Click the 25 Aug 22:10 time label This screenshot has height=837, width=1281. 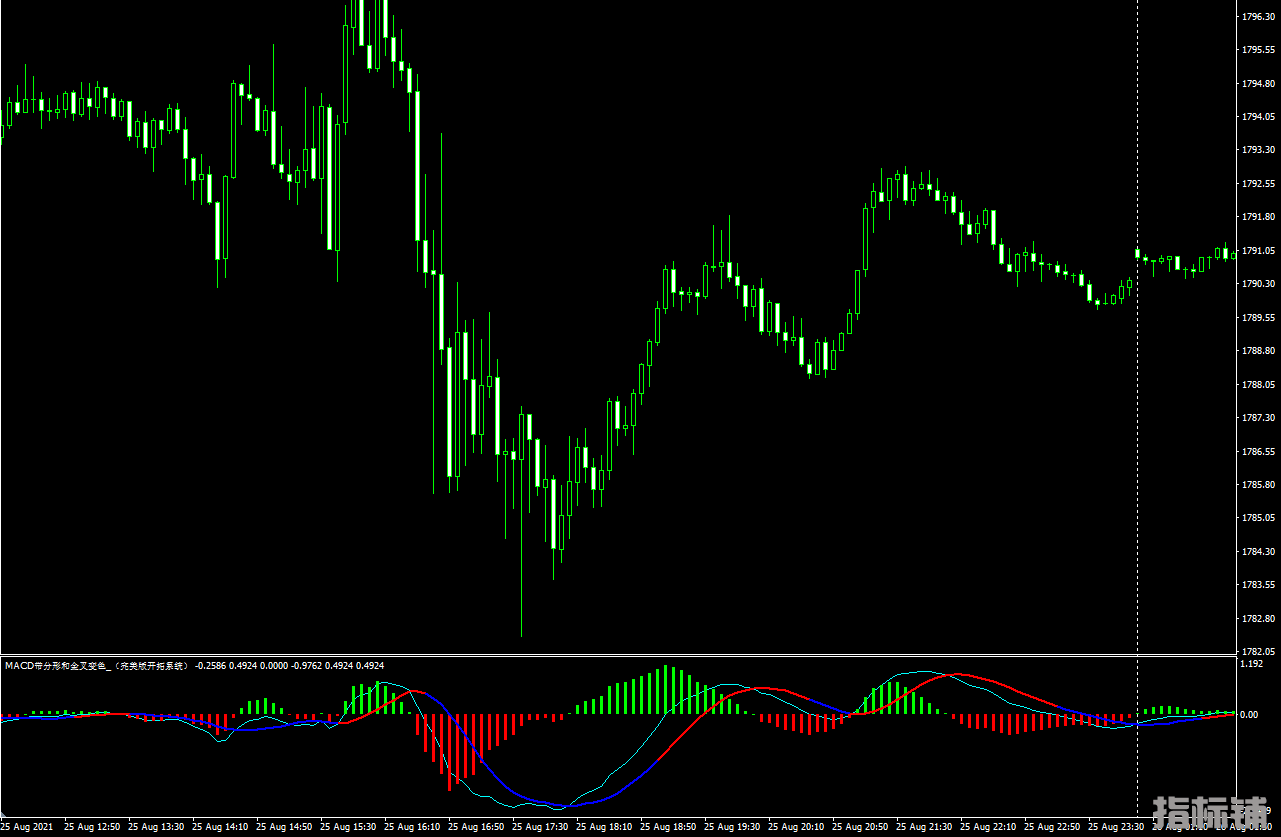click(x=991, y=827)
